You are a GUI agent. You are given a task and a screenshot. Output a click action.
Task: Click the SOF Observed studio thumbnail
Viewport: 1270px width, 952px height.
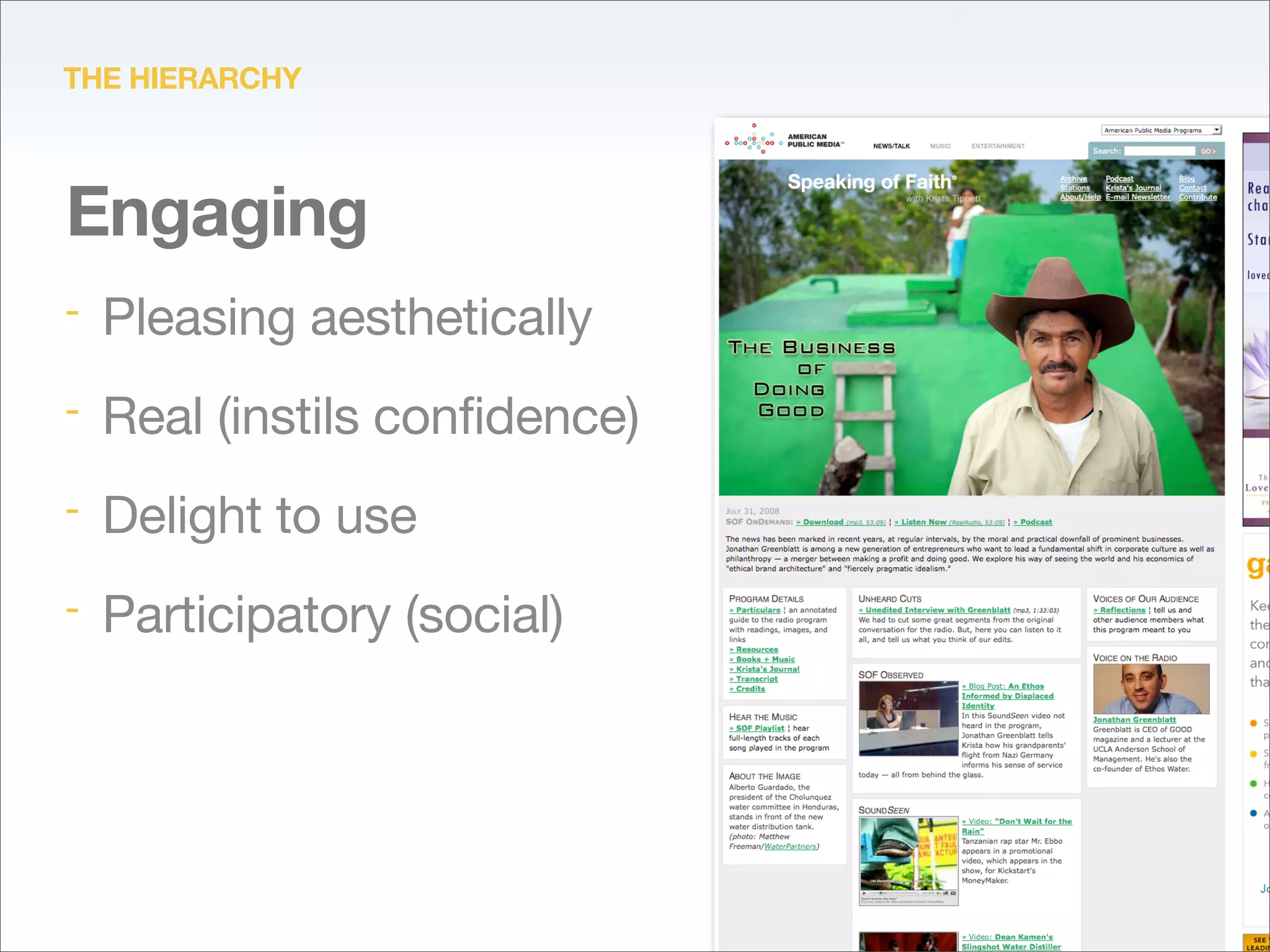tap(908, 718)
